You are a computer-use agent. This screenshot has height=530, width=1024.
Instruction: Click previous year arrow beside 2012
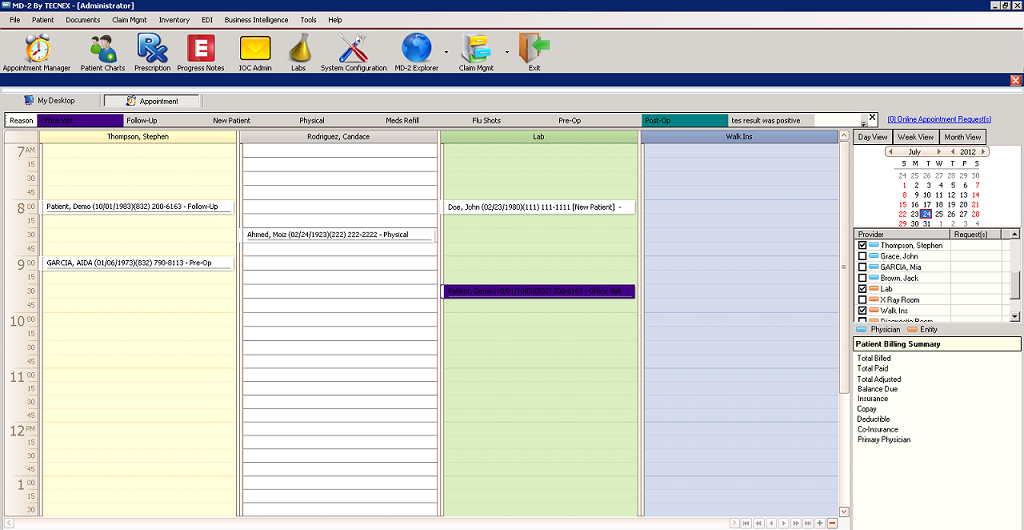pos(953,151)
